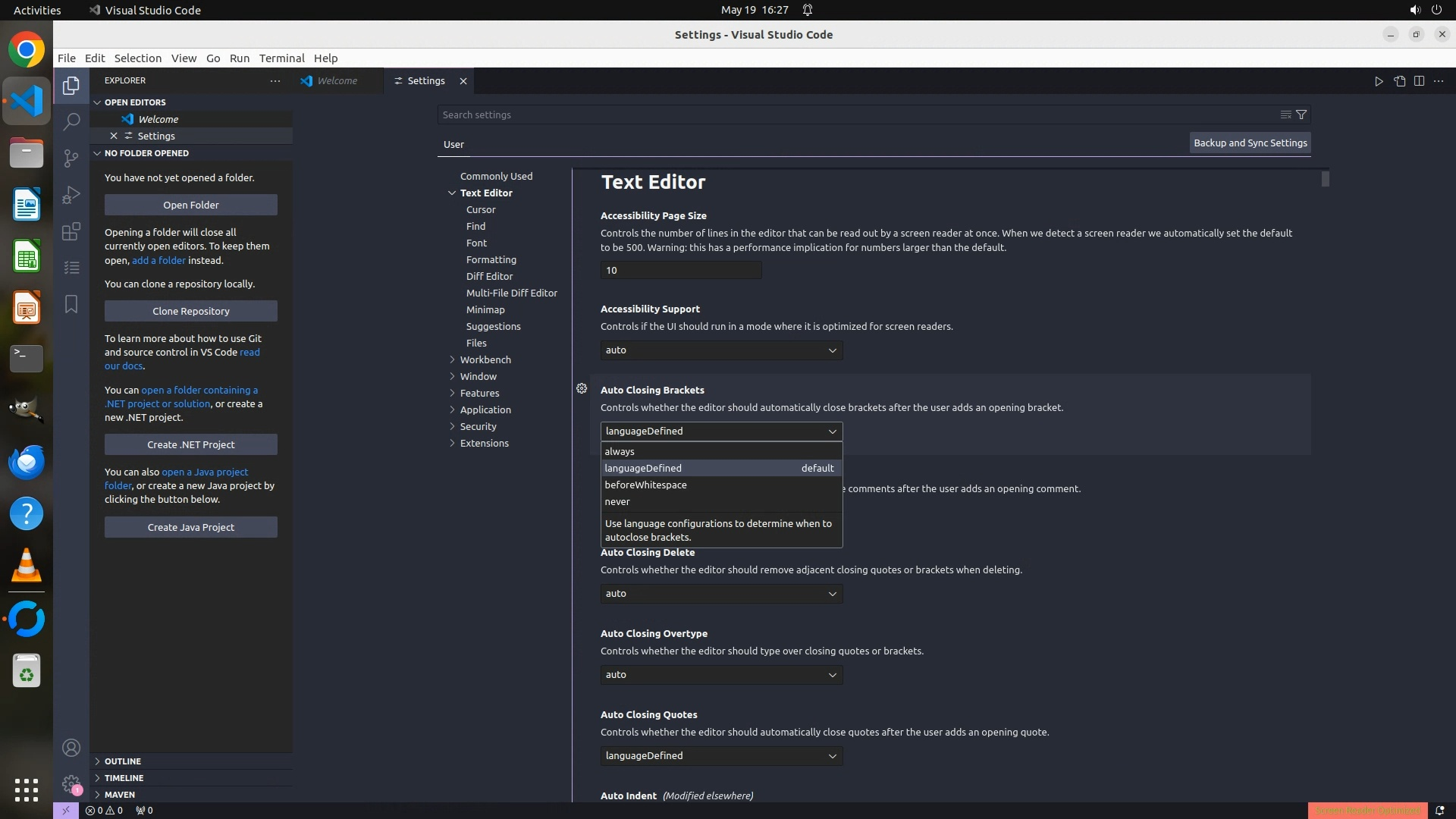The width and height of the screenshot is (1456, 819).
Task: Open the Terminal menu
Action: (281, 58)
